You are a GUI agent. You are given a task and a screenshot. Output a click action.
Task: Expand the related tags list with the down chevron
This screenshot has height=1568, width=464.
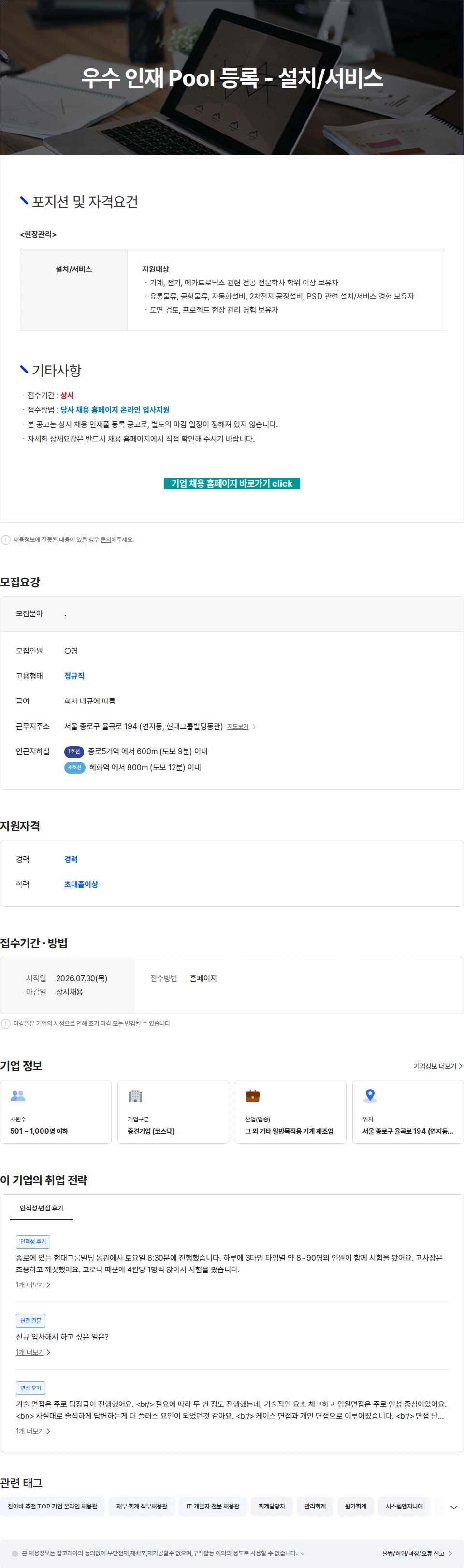point(453,1507)
